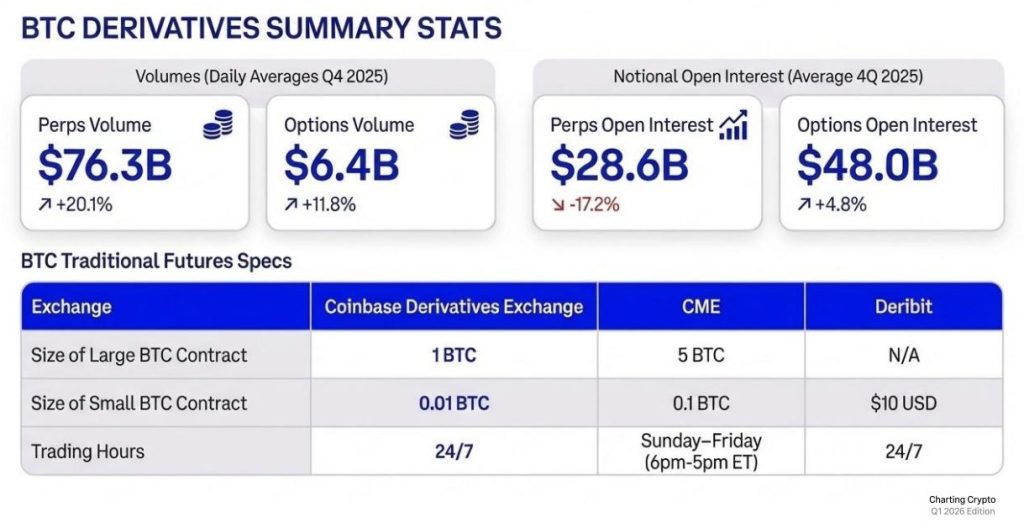
Task: Click the BTC Traditional Futures Specs heading
Action: (x=156, y=262)
